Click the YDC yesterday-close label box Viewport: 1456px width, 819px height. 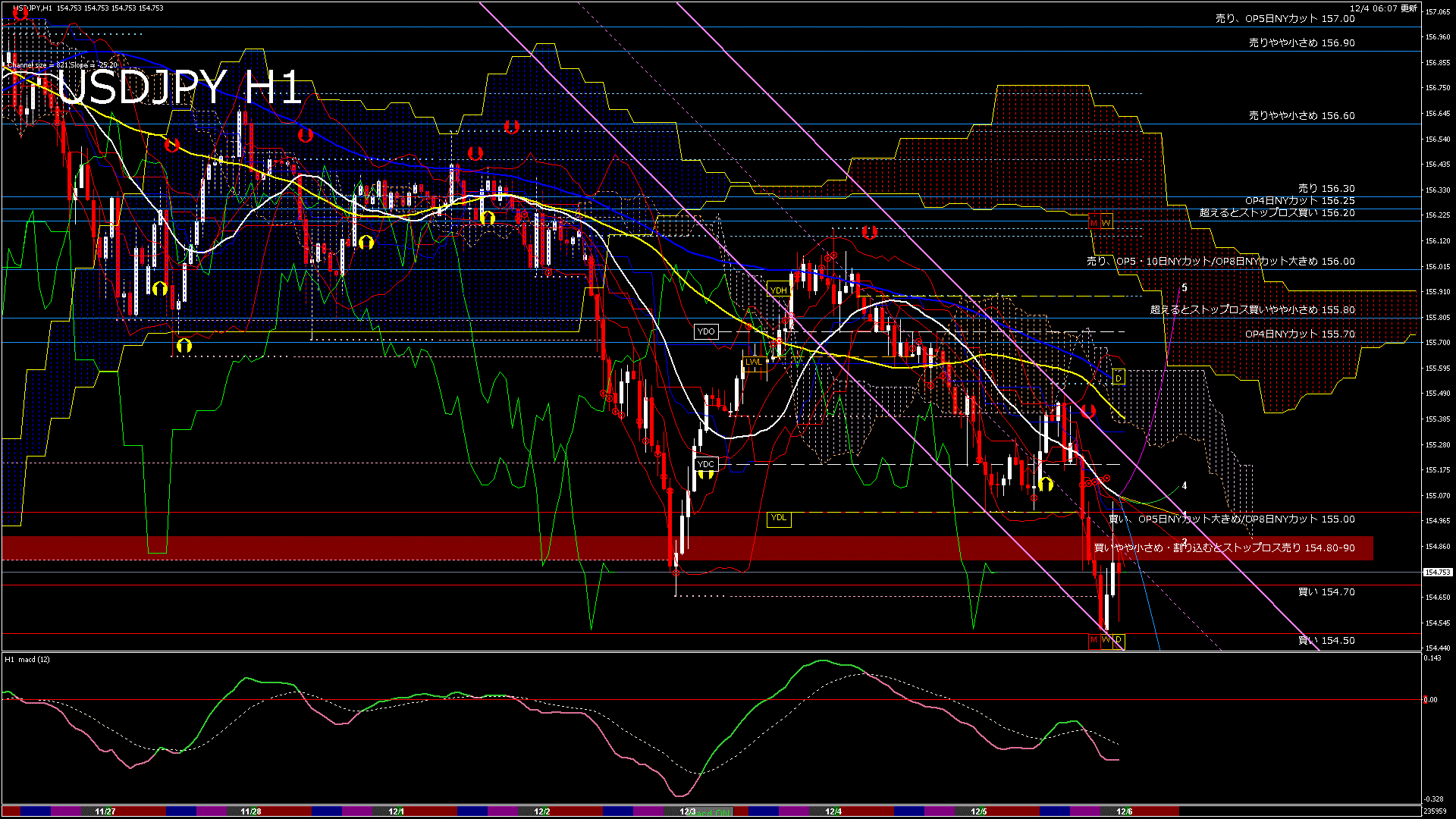(x=705, y=464)
